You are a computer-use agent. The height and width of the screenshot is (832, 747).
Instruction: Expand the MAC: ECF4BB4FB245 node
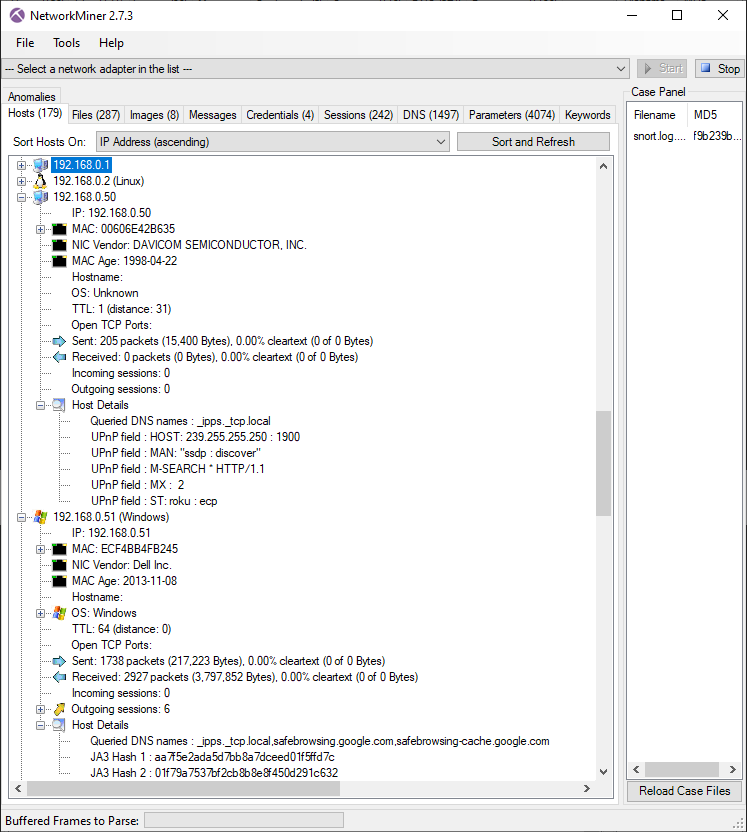(40, 549)
